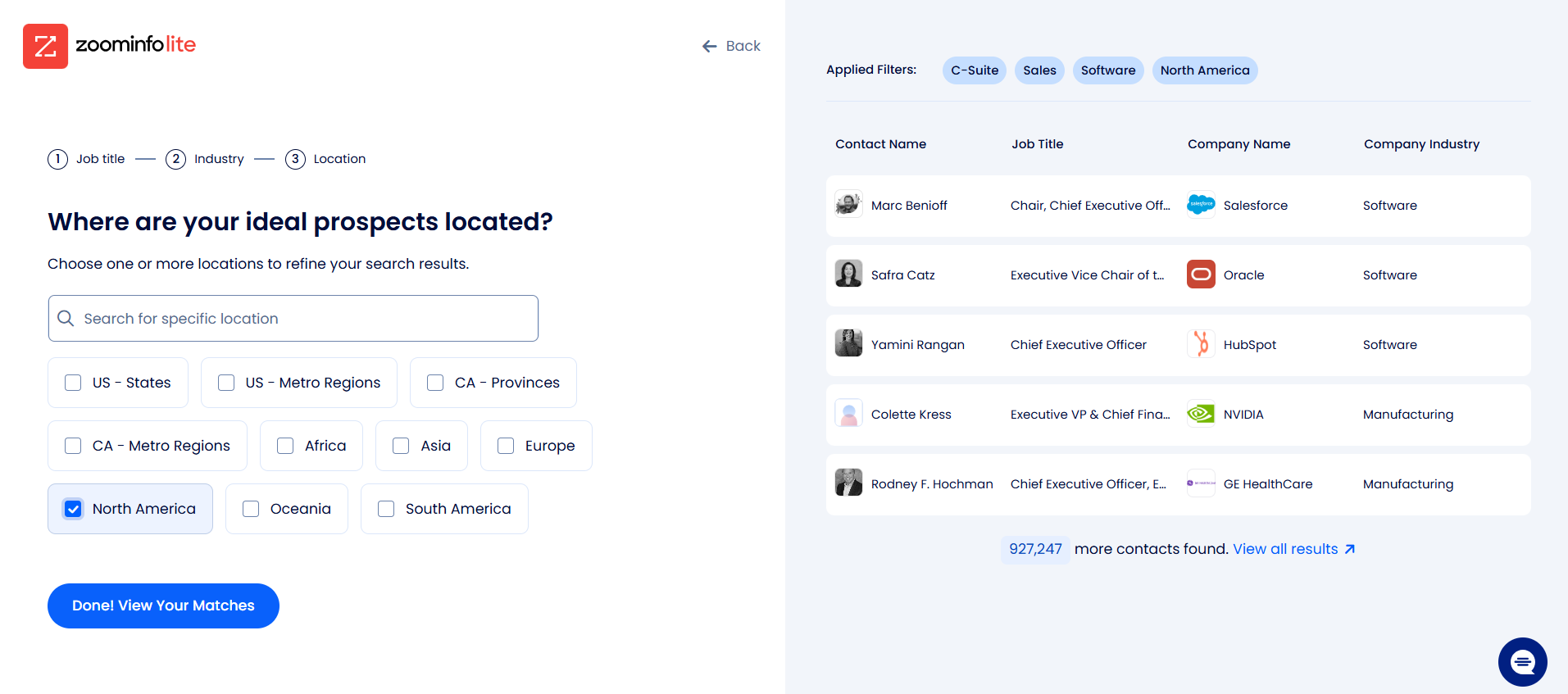Click the search magnifier icon
1568x694 pixels.
click(x=66, y=318)
